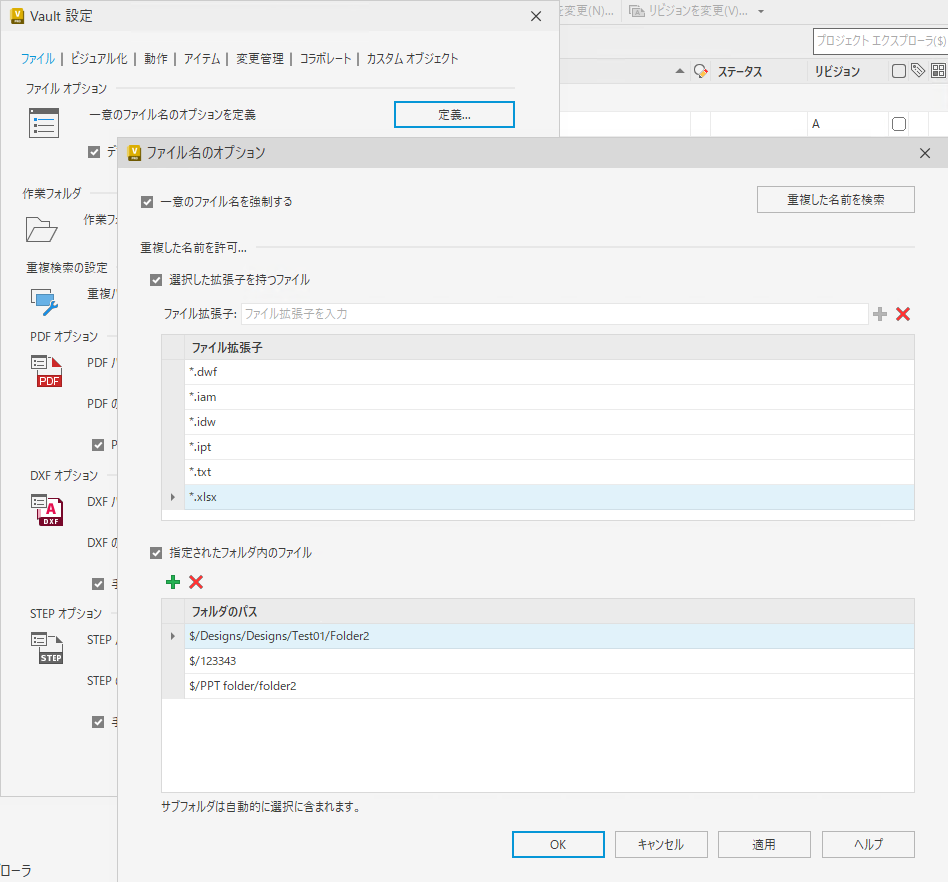Screen dimensions: 948x882
Task: Click the row arrow beside the Test01/Folder2 path
Action: 173,636
